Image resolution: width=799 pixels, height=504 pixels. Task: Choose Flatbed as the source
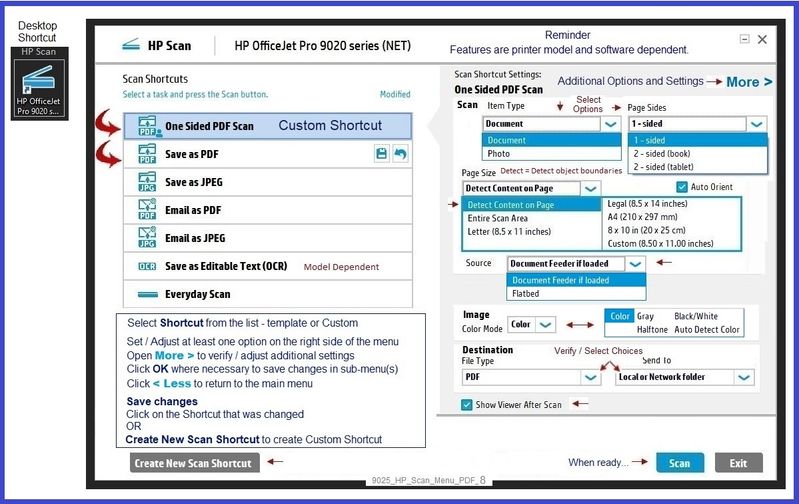576,294
